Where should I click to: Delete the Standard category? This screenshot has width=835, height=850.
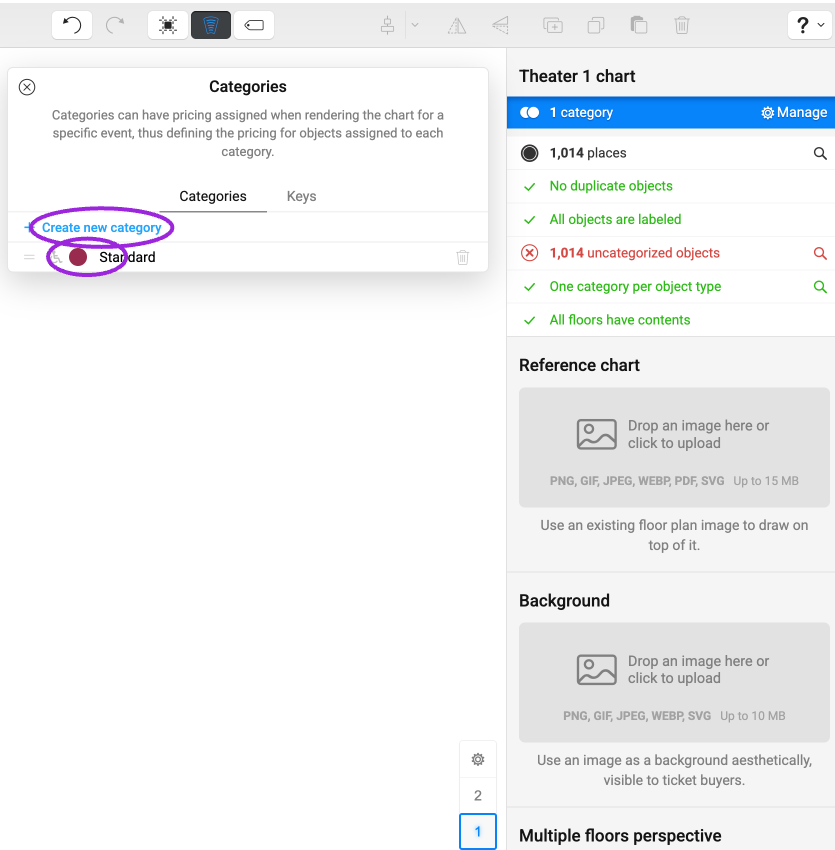[463, 257]
